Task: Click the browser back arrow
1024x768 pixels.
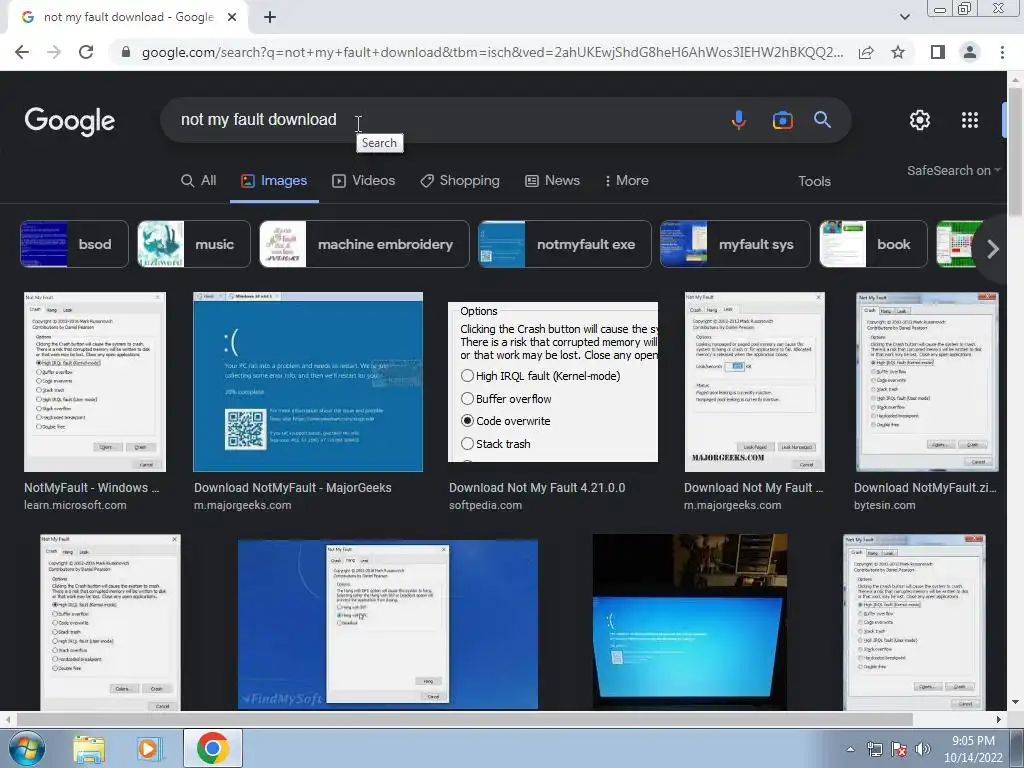Action: pos(22,52)
